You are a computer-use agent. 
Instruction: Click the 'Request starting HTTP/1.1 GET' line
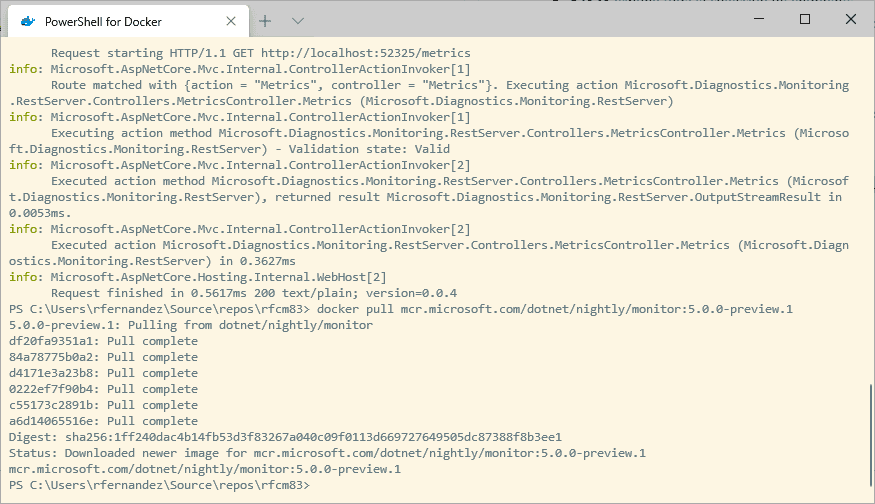point(261,53)
